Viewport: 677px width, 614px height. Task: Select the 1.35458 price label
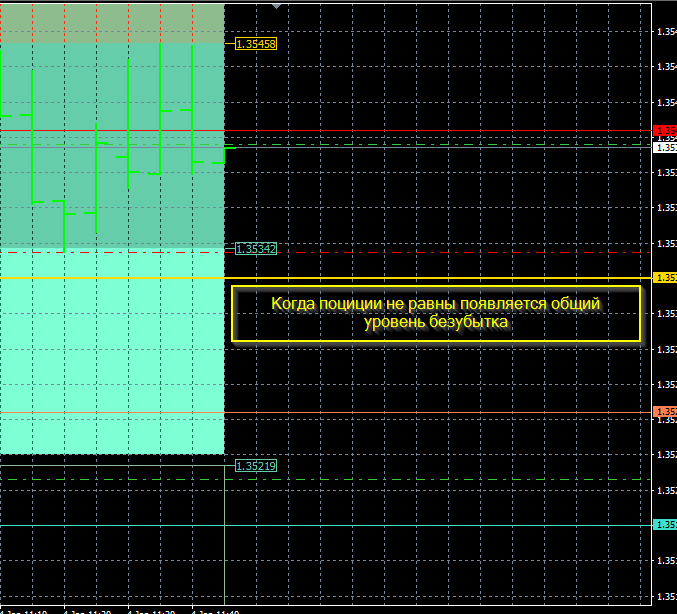pyautogui.click(x=256, y=44)
